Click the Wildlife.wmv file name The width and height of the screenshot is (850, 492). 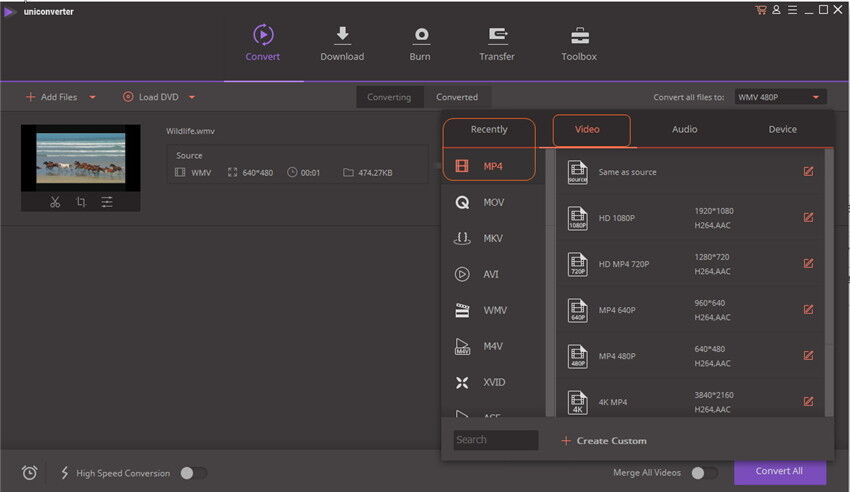(190, 131)
